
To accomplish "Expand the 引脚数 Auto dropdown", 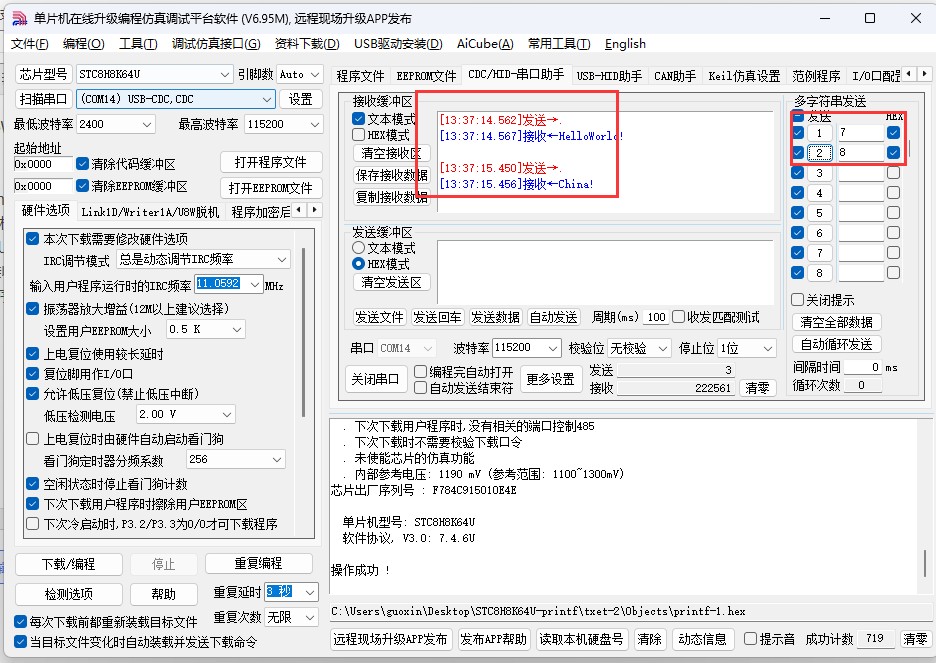I will pos(315,75).
